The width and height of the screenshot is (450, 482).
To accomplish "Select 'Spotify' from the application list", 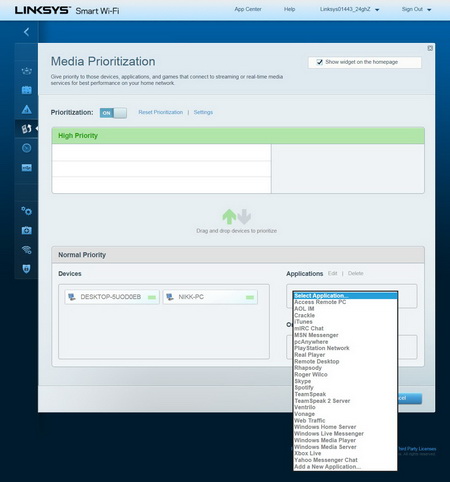I will [345, 388].
